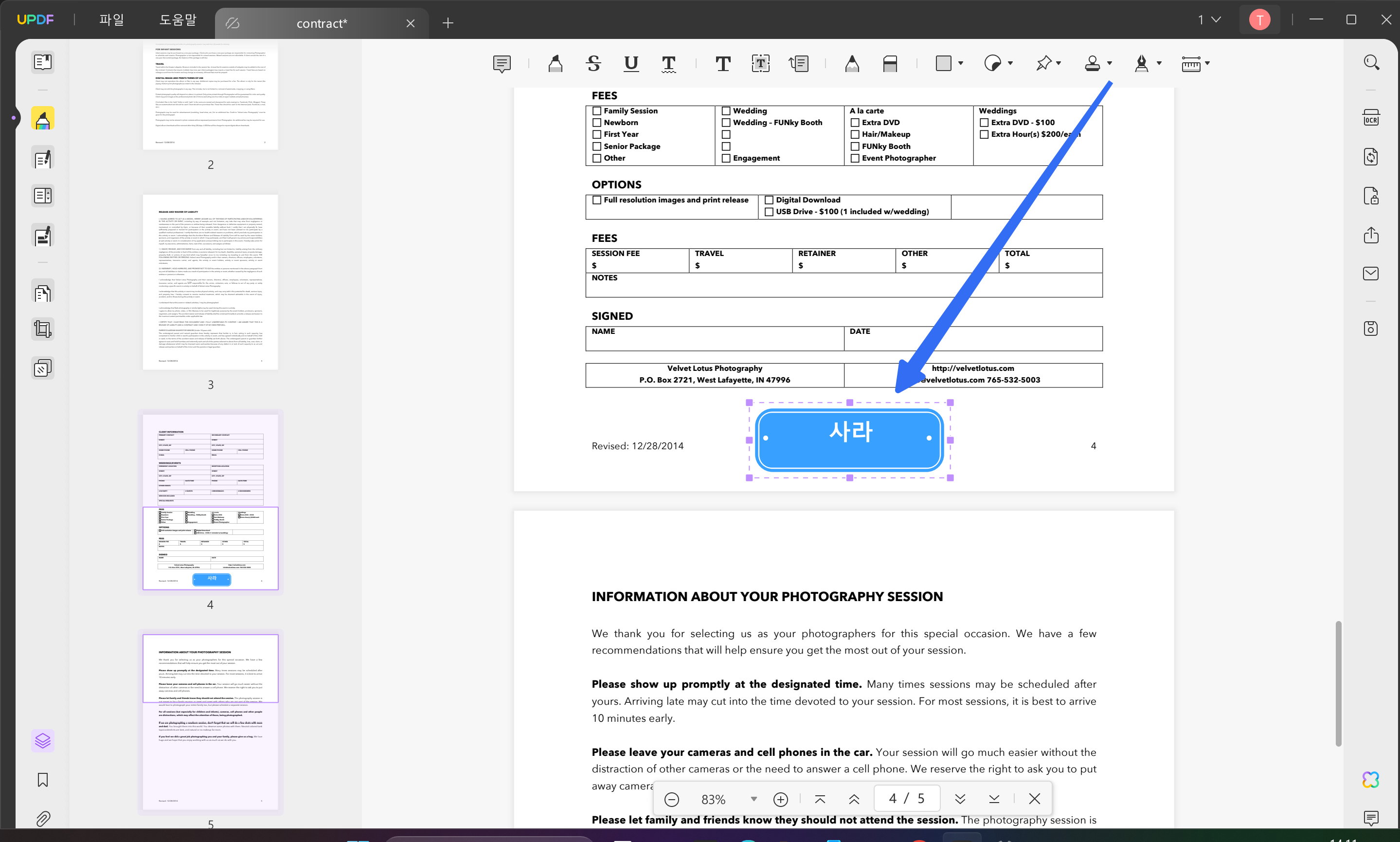Select the Underline tool
The image size is (1400, 842).
coord(631,64)
